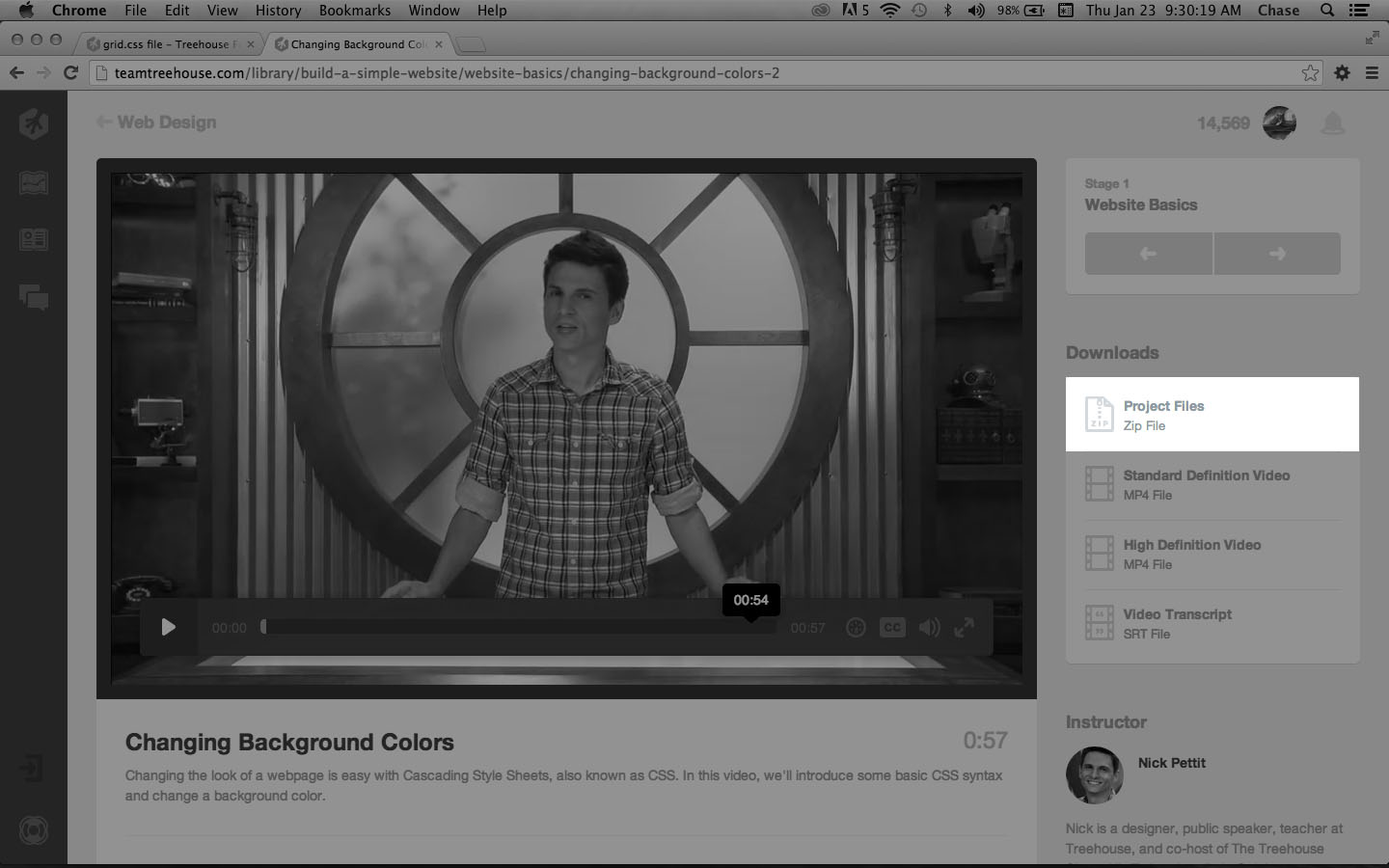Viewport: 1389px width, 868px height.
Task: Open video quality settings icon
Action: point(856,628)
